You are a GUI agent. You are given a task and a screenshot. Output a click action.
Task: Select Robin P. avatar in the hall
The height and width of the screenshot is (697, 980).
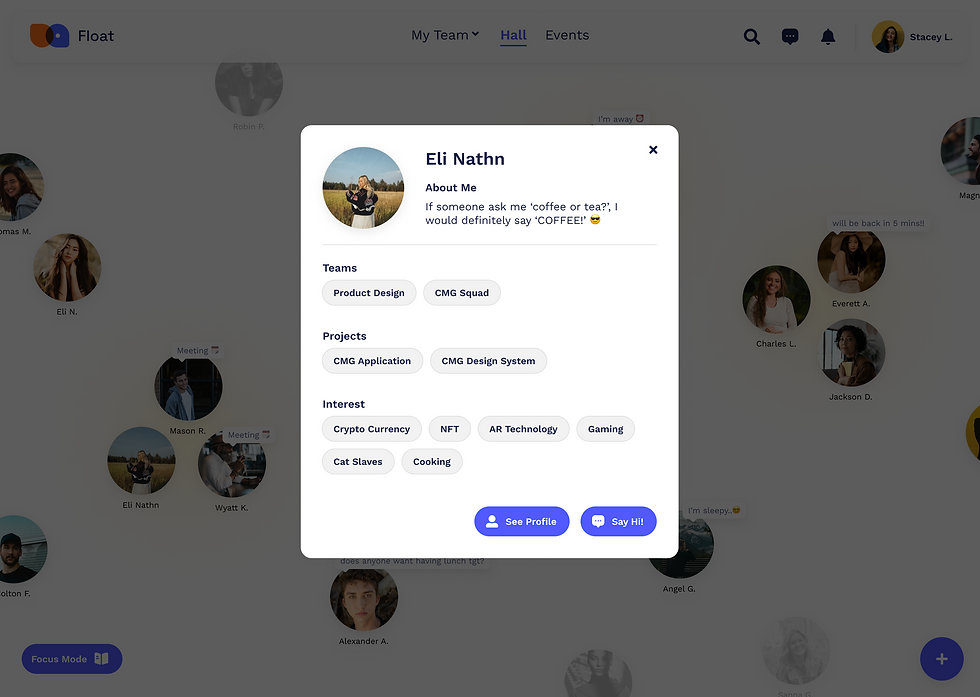249,88
